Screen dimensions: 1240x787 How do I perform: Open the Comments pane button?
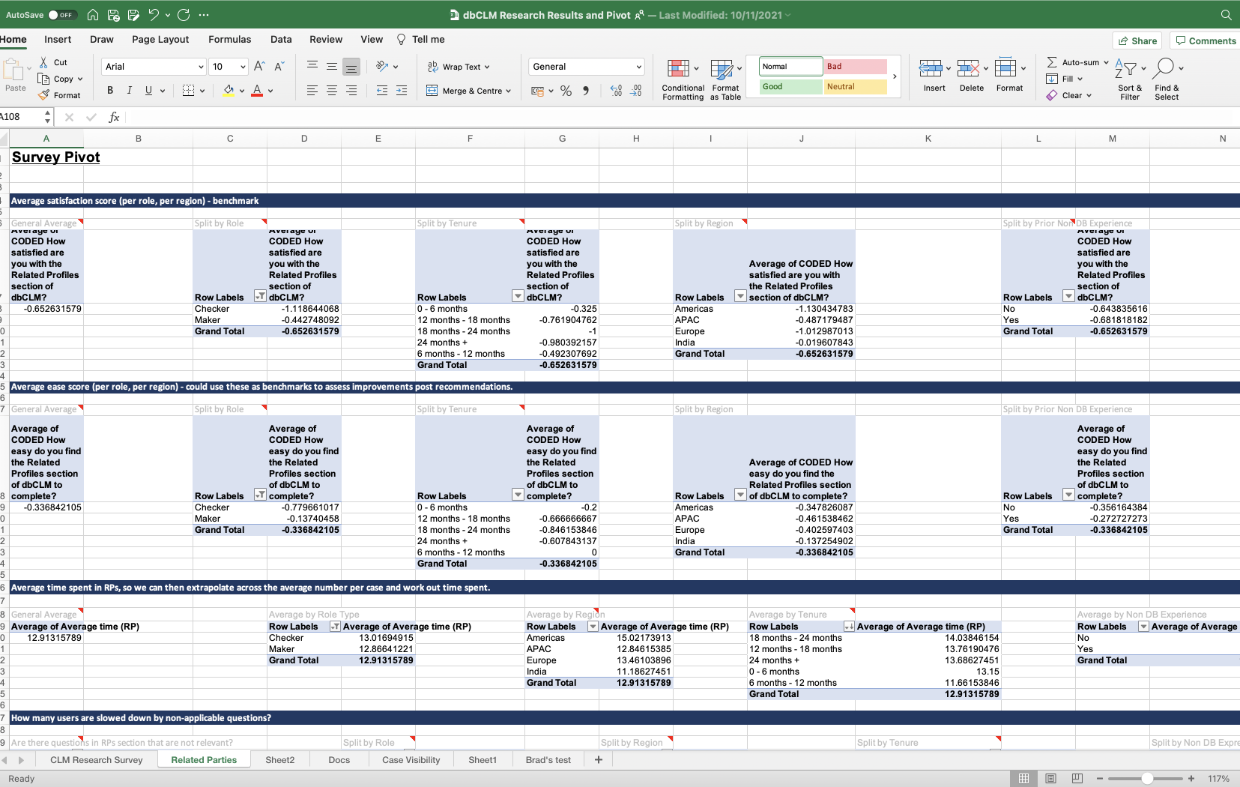[x=1205, y=41]
